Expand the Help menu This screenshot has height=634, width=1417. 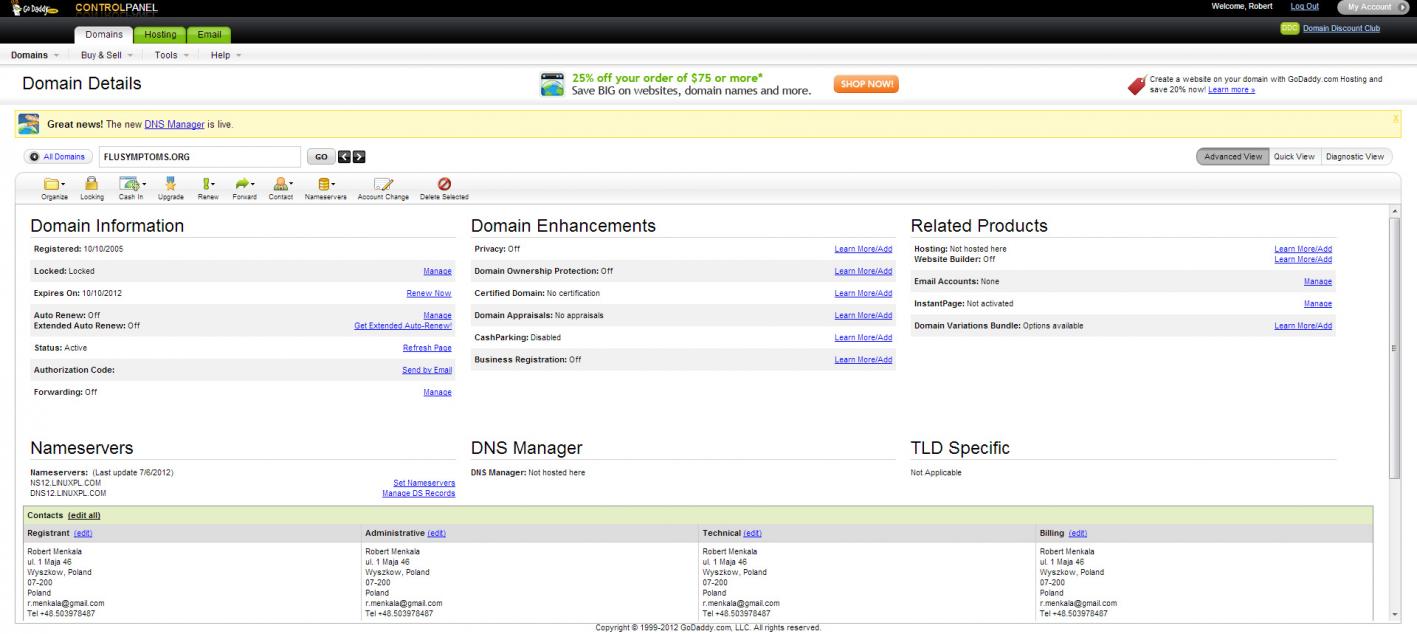pyautogui.click(x=226, y=54)
